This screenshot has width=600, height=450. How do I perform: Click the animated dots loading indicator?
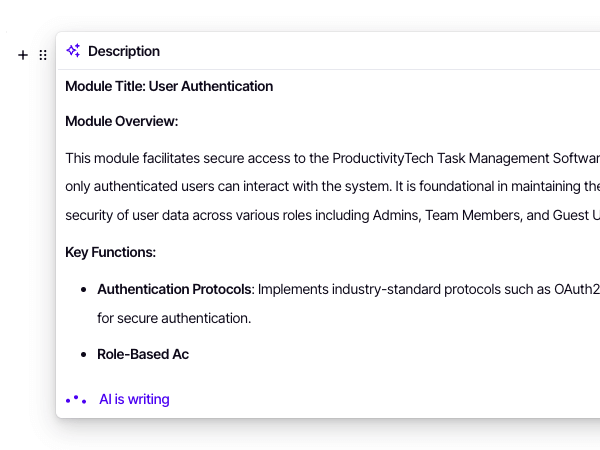click(76, 400)
